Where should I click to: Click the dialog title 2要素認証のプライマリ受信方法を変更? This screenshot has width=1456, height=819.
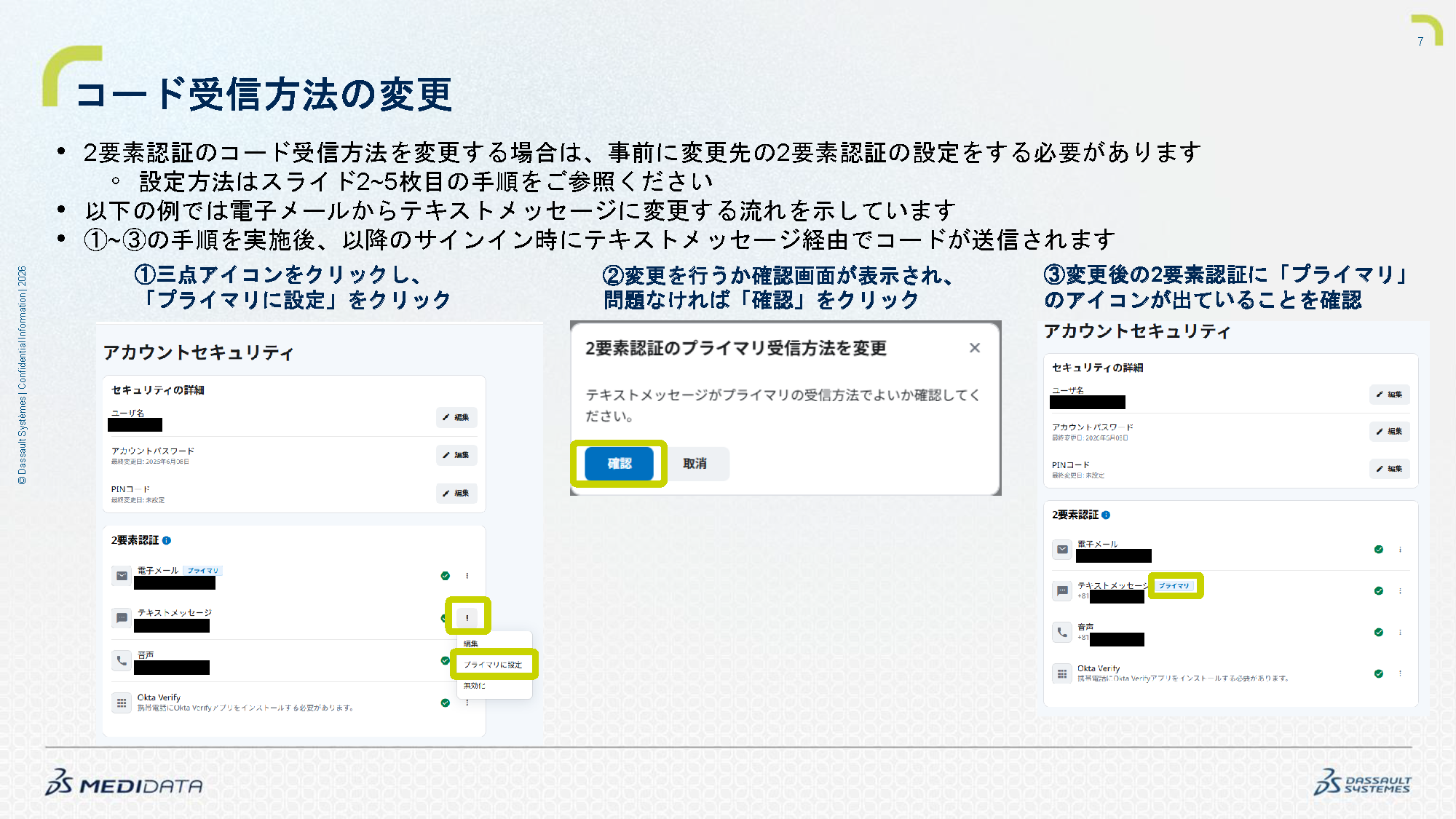click(736, 348)
